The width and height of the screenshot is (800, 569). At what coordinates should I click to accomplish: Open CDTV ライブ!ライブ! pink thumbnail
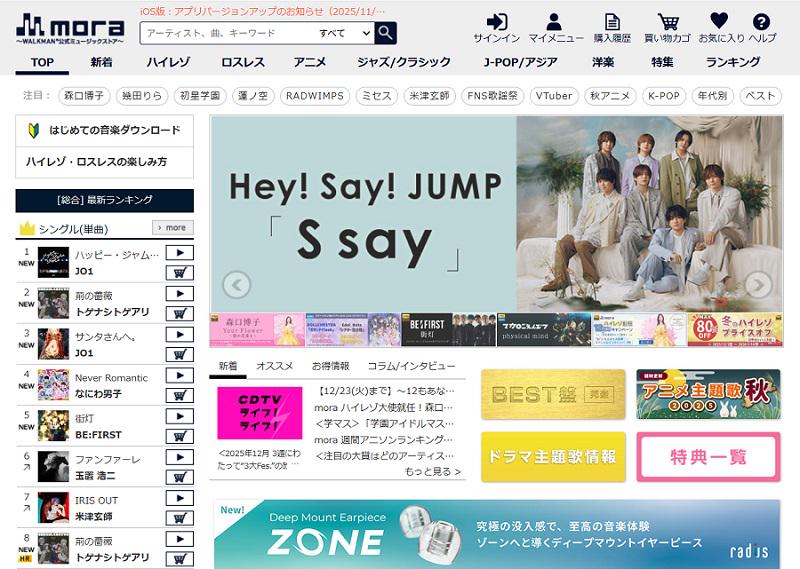point(260,413)
